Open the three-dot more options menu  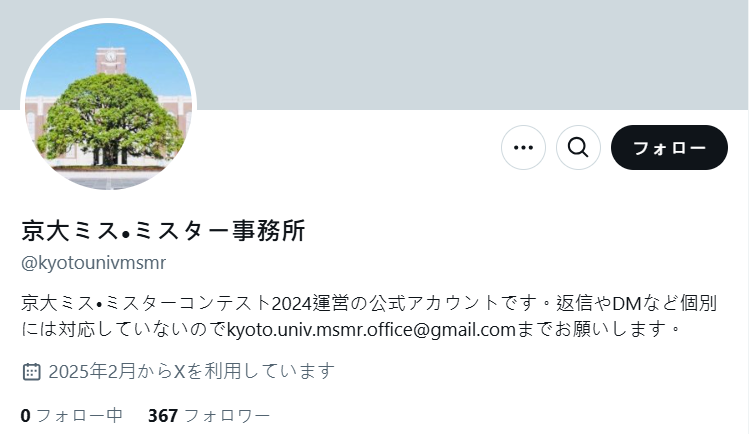coord(523,148)
